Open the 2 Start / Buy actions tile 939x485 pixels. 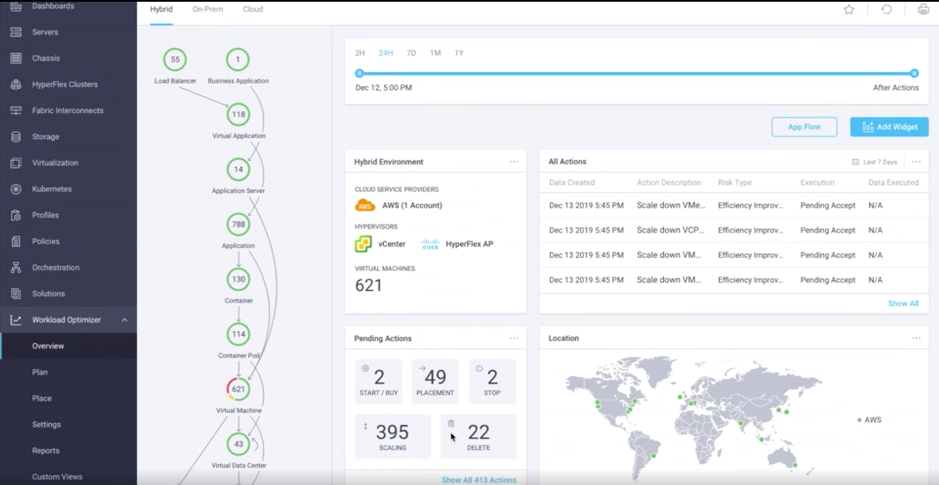(378, 381)
